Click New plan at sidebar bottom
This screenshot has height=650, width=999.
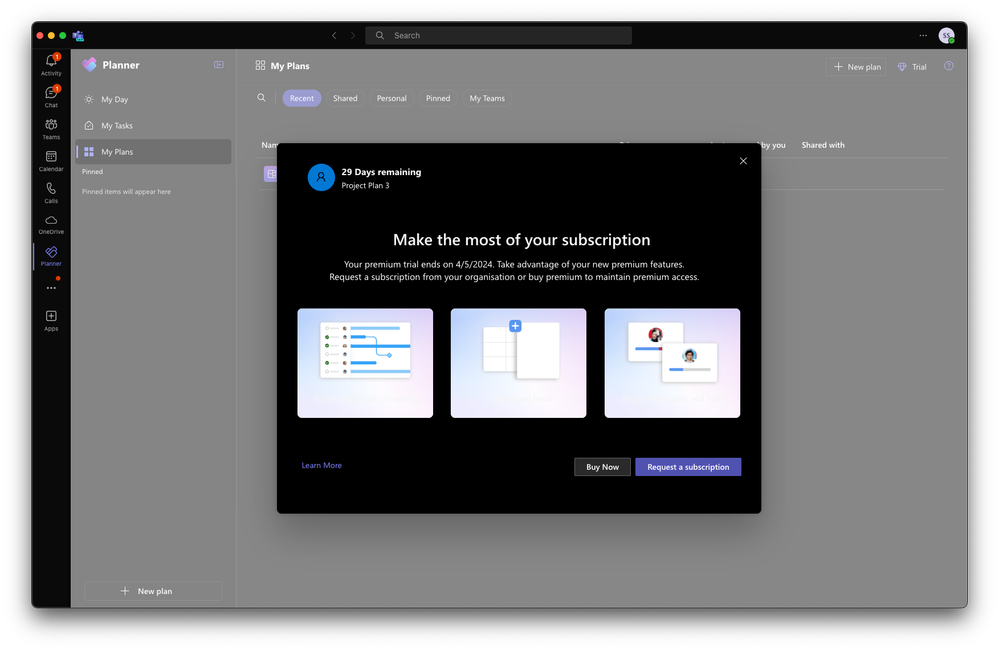click(153, 591)
